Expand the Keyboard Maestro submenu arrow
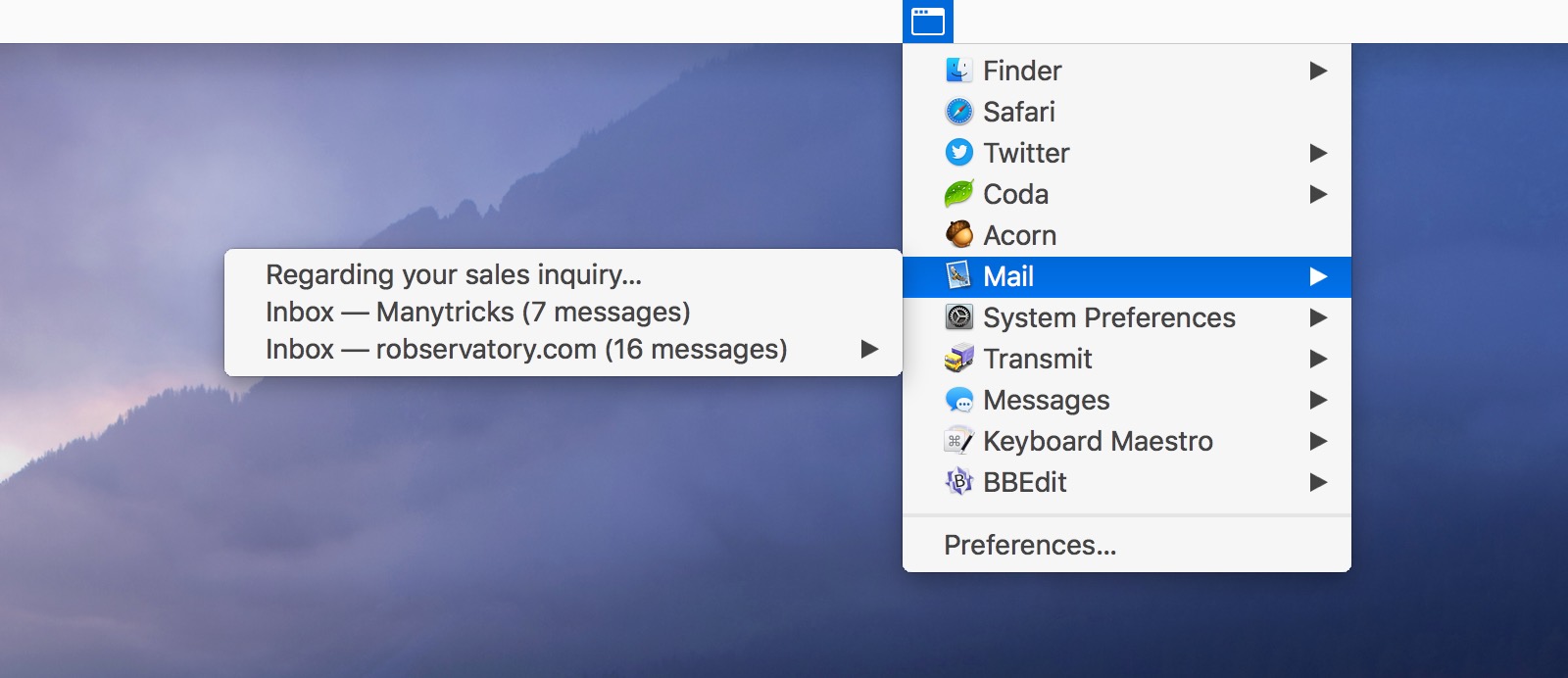This screenshot has height=678, width=1568. point(1318,441)
